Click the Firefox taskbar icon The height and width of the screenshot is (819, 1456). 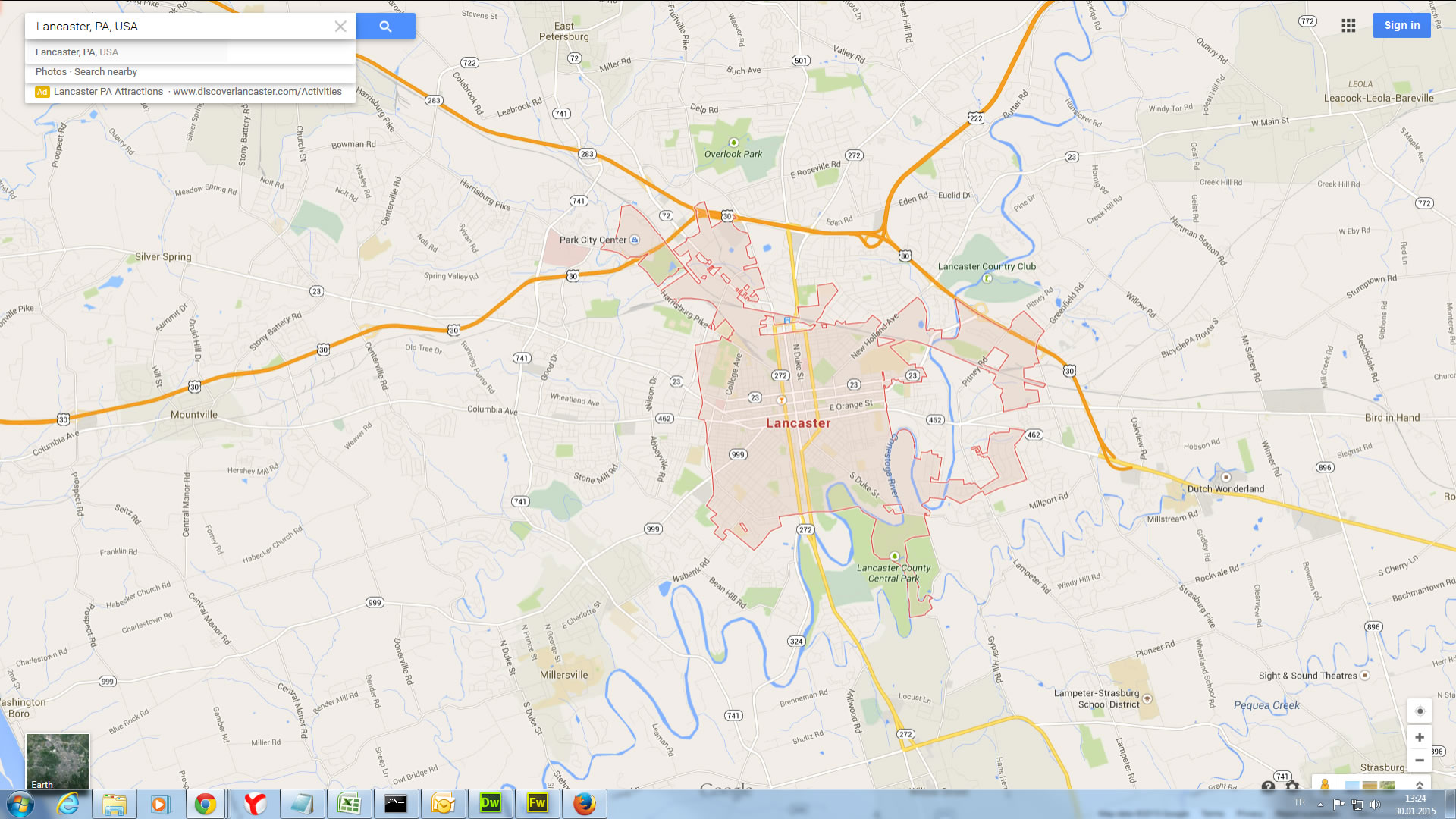coord(584,804)
